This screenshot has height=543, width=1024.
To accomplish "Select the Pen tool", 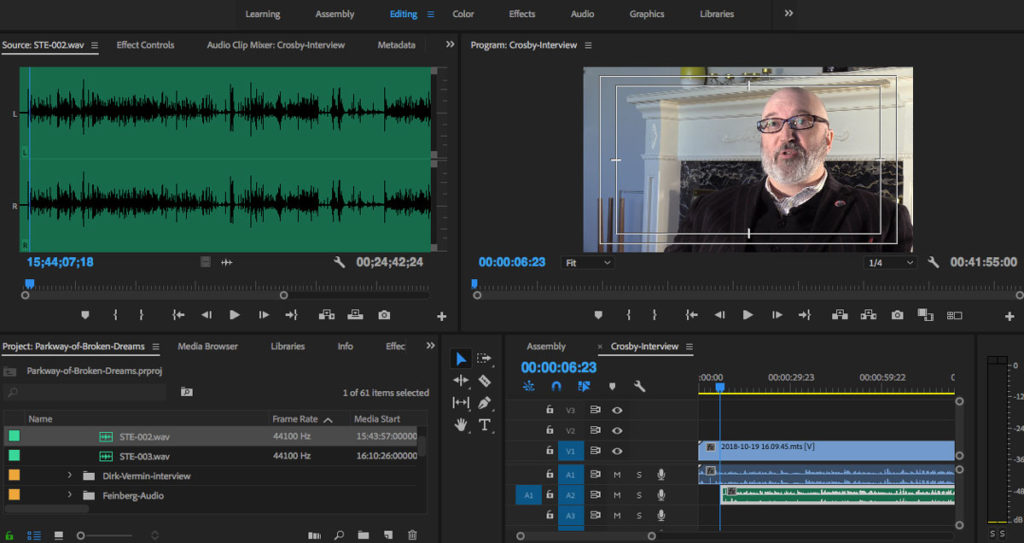I will click(x=484, y=403).
